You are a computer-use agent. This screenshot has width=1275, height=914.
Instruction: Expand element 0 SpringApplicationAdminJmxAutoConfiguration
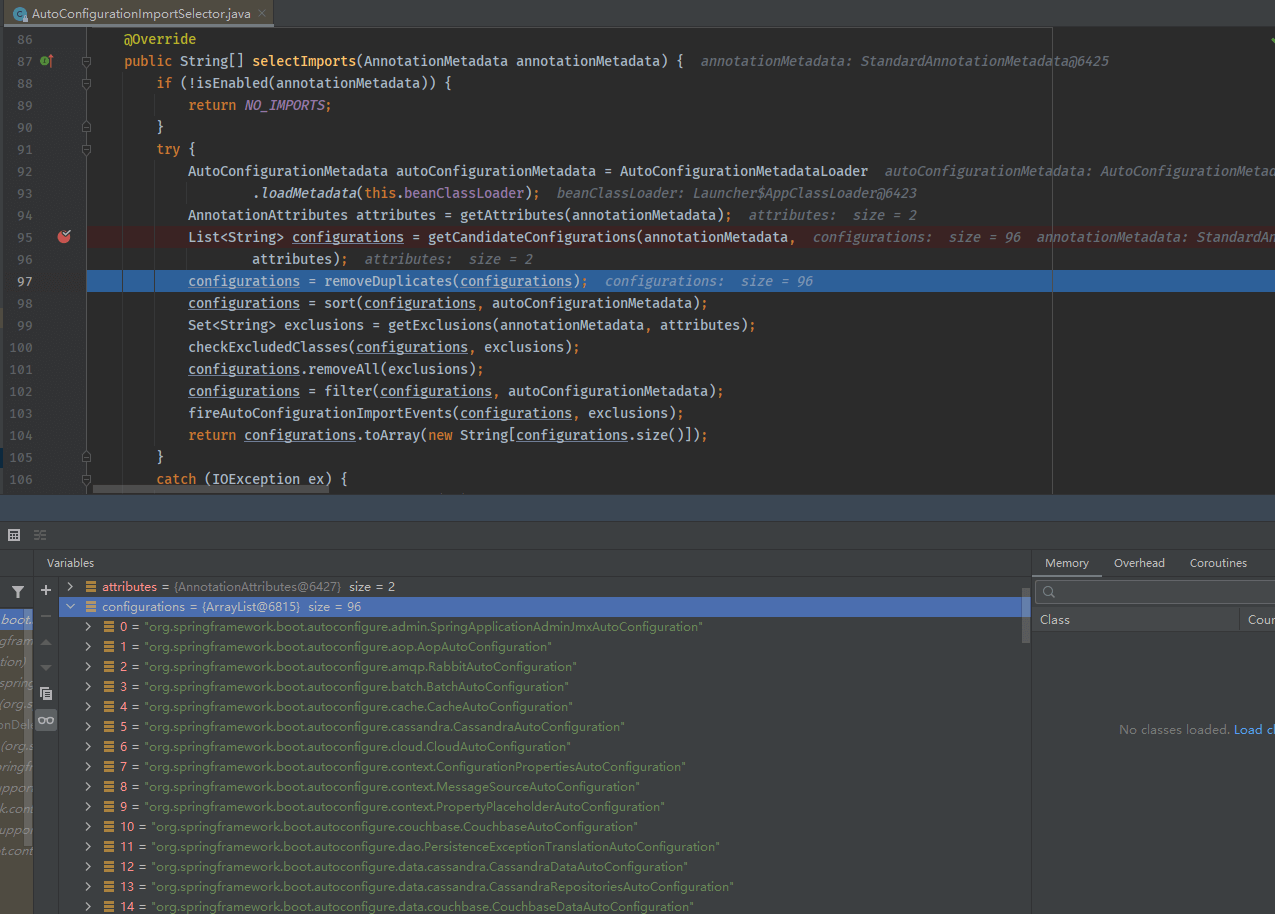tap(88, 627)
